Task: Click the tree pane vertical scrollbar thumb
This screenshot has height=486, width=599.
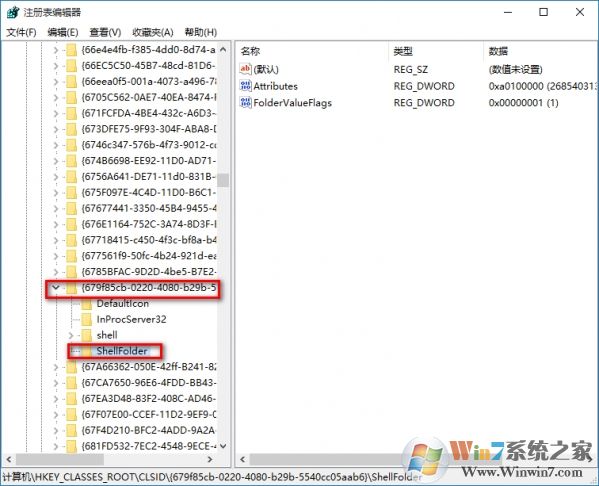Action: coord(223,180)
